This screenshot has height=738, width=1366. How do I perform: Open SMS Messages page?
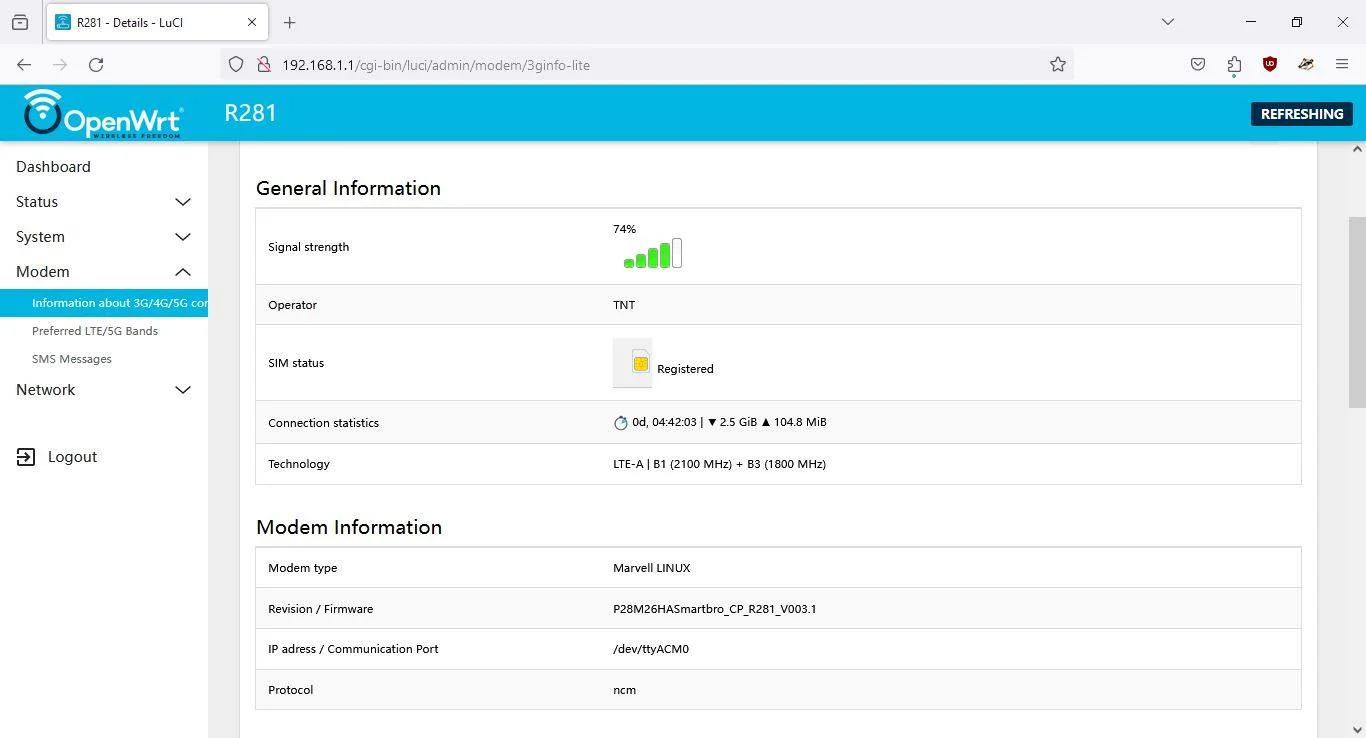72,359
